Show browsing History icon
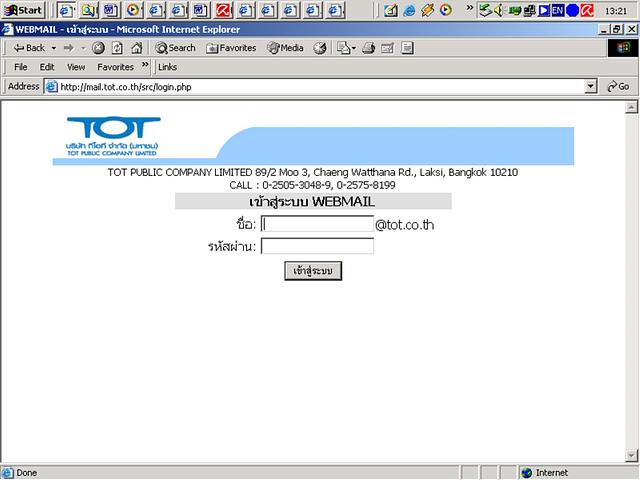Image resolution: width=640 pixels, height=480 pixels. point(320,48)
